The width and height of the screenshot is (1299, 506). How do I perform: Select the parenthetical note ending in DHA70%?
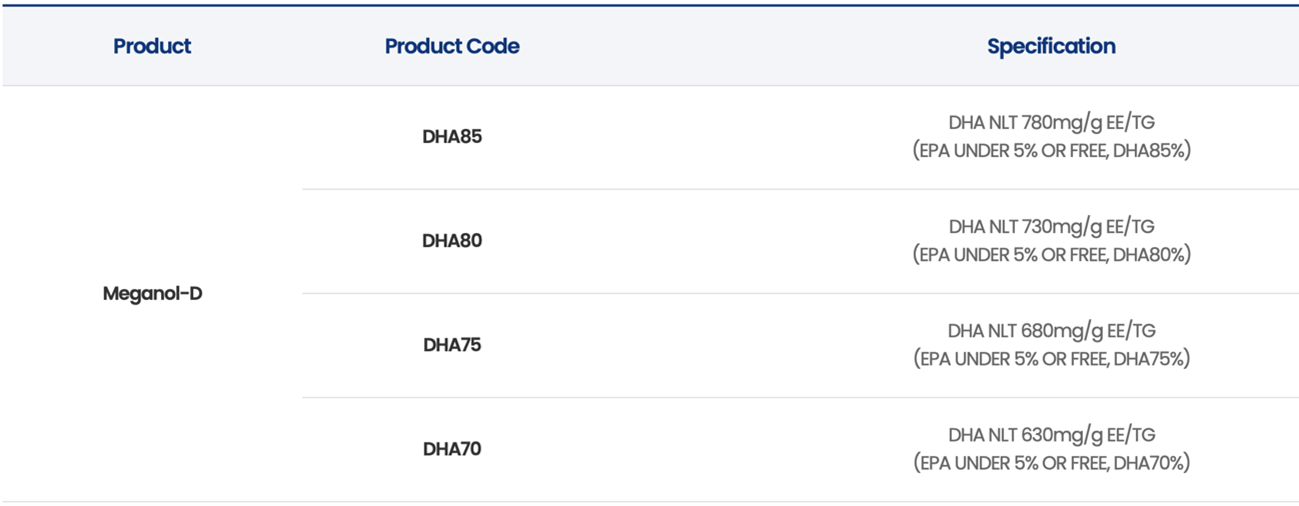(1051, 463)
